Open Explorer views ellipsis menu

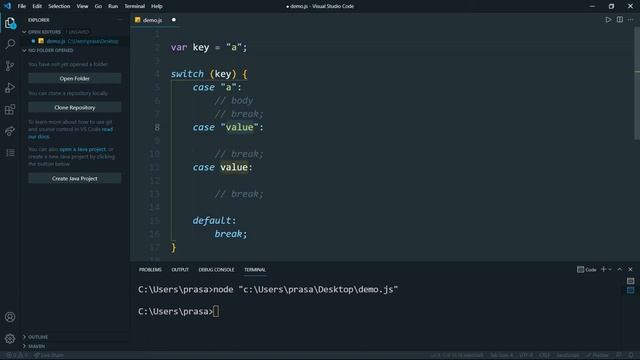click(x=120, y=20)
